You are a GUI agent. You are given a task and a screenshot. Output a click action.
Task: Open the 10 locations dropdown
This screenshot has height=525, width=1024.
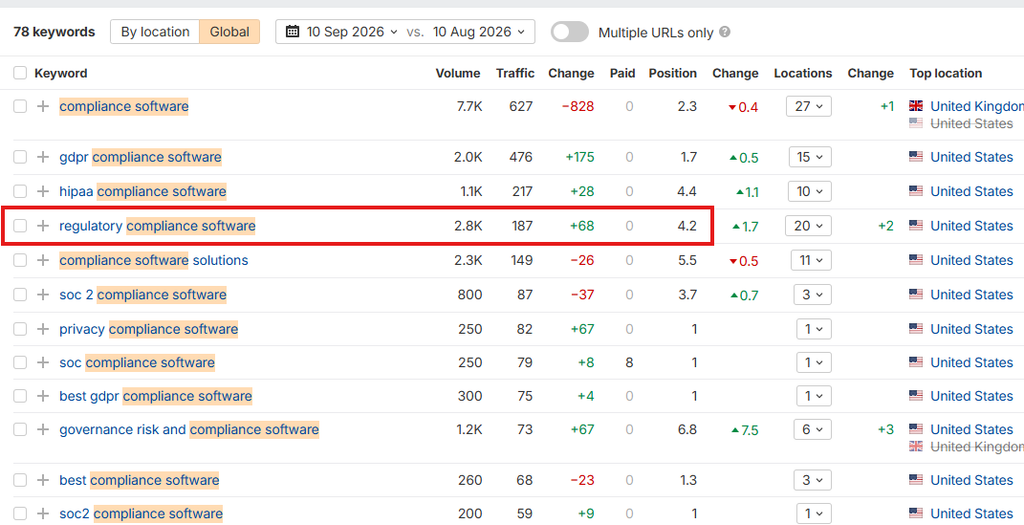[810, 191]
